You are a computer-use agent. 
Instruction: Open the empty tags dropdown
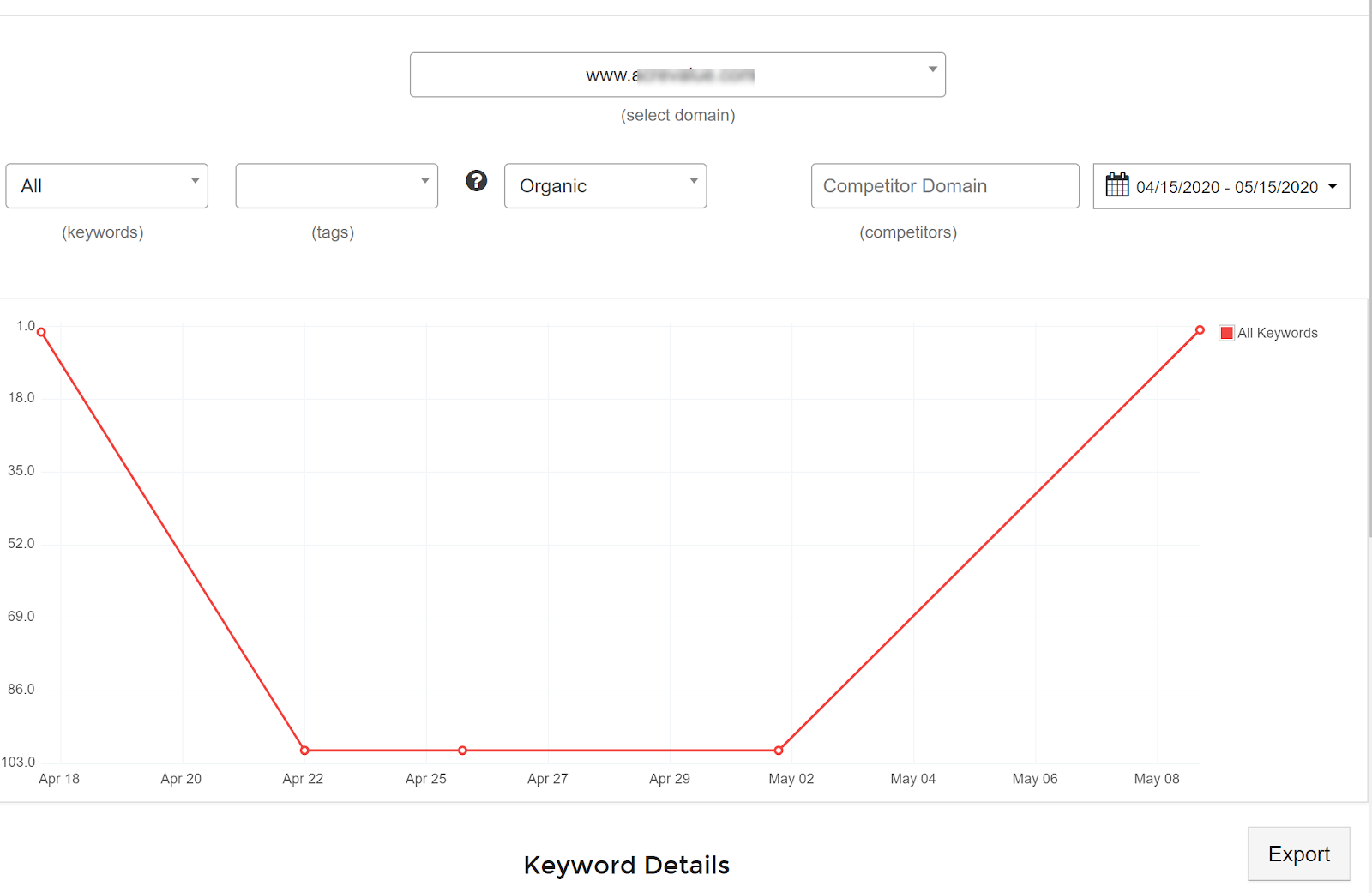[337, 186]
